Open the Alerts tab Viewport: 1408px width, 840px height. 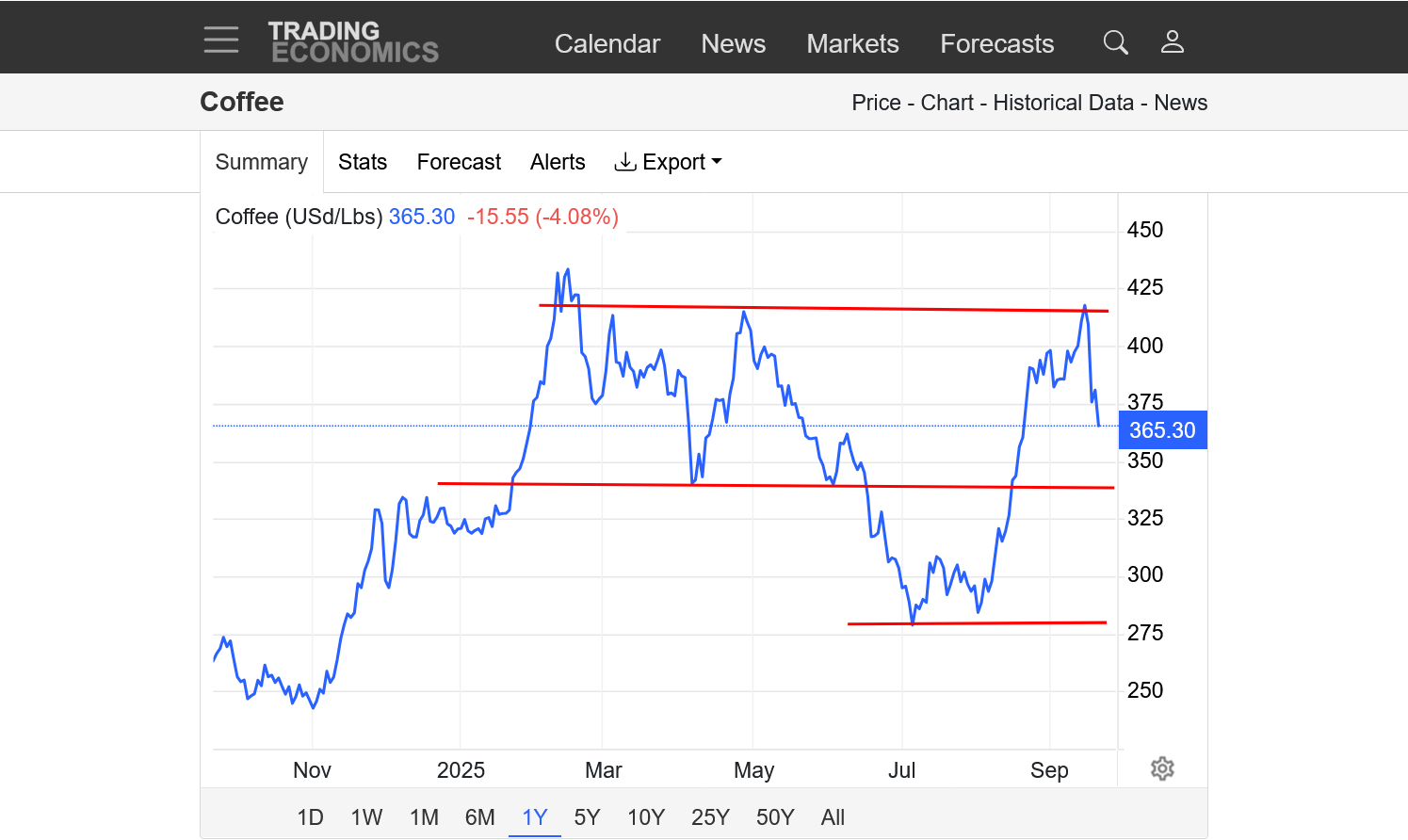(x=558, y=162)
